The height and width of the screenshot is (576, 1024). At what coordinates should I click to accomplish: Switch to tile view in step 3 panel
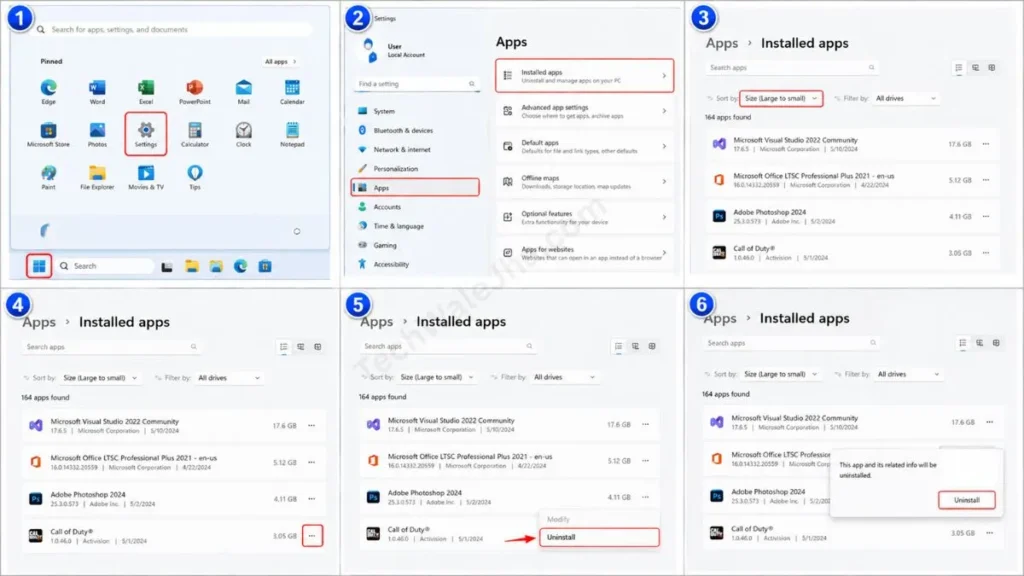click(x=975, y=67)
